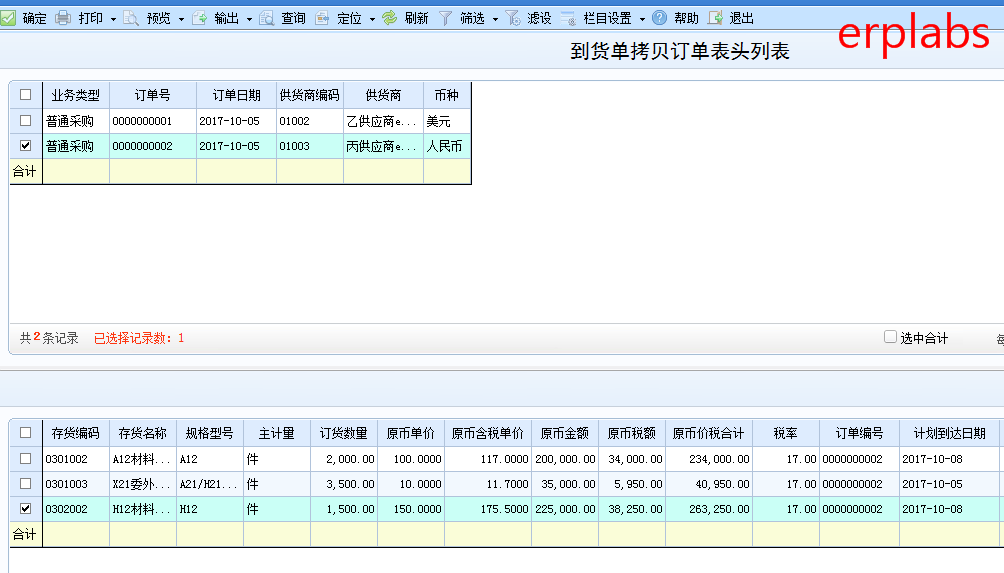Click the 订单日期 column header

click(236, 95)
